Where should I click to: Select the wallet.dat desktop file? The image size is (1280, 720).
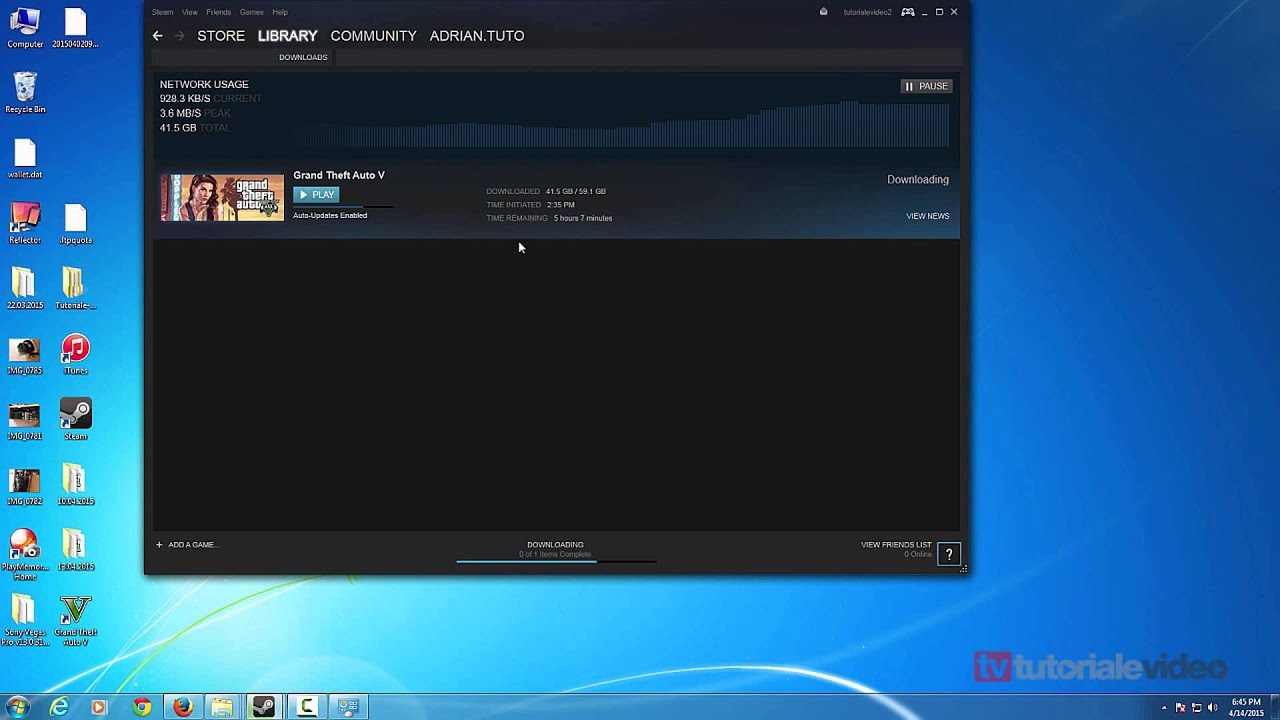click(x=25, y=159)
